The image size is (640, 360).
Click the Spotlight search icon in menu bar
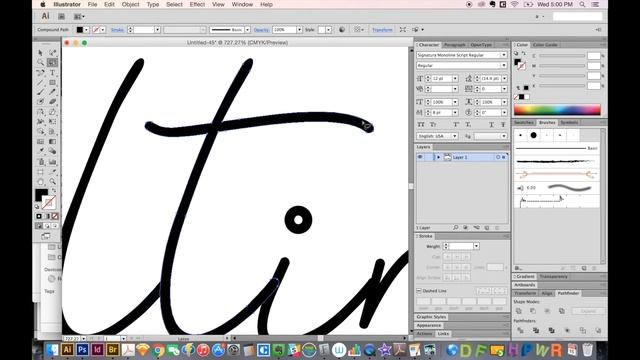(582, 4)
